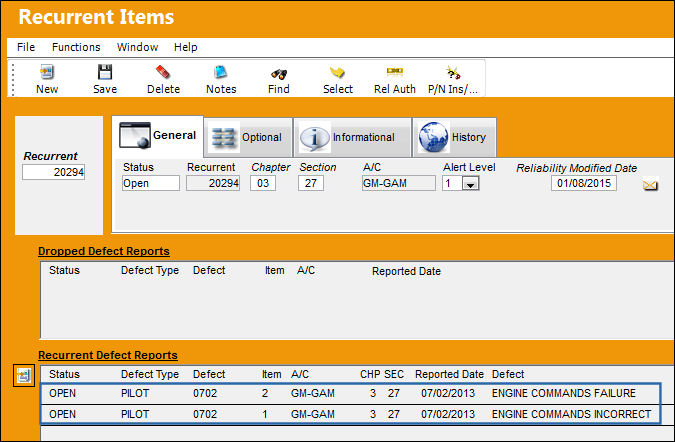Click the icon left of the Recurrent Defect Reports list
The height and width of the screenshot is (442, 675).
click(x=24, y=376)
